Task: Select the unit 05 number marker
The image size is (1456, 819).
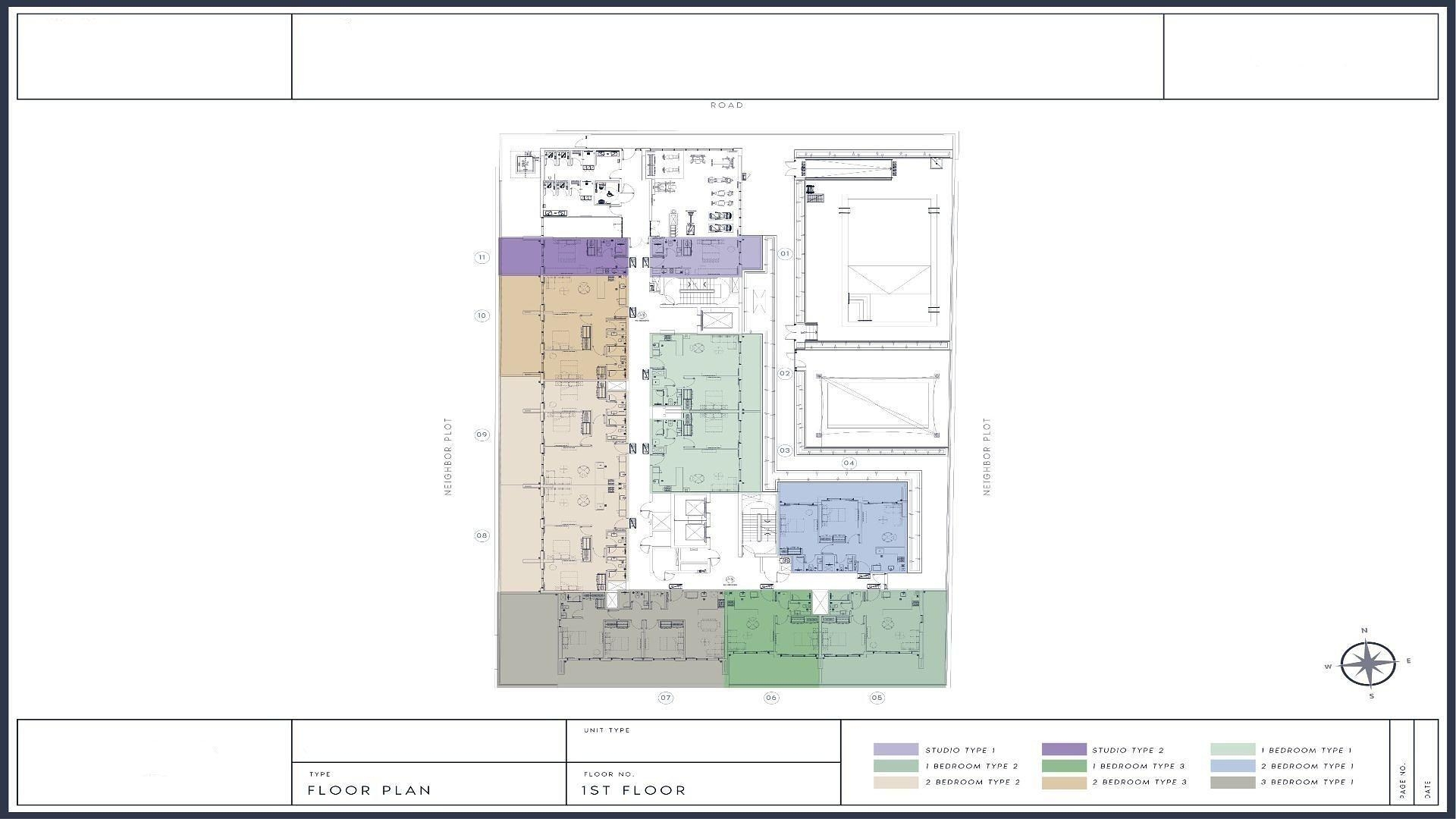Action: (x=877, y=698)
